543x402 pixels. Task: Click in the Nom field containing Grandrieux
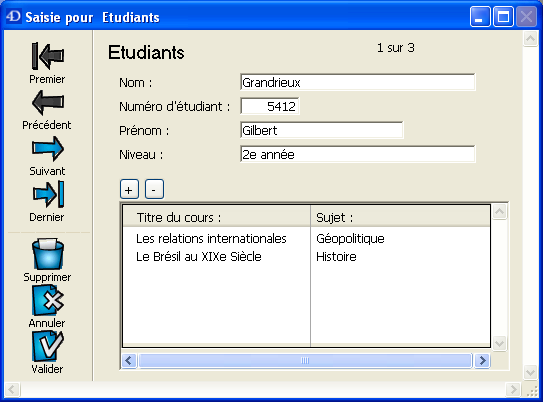[x=357, y=82]
